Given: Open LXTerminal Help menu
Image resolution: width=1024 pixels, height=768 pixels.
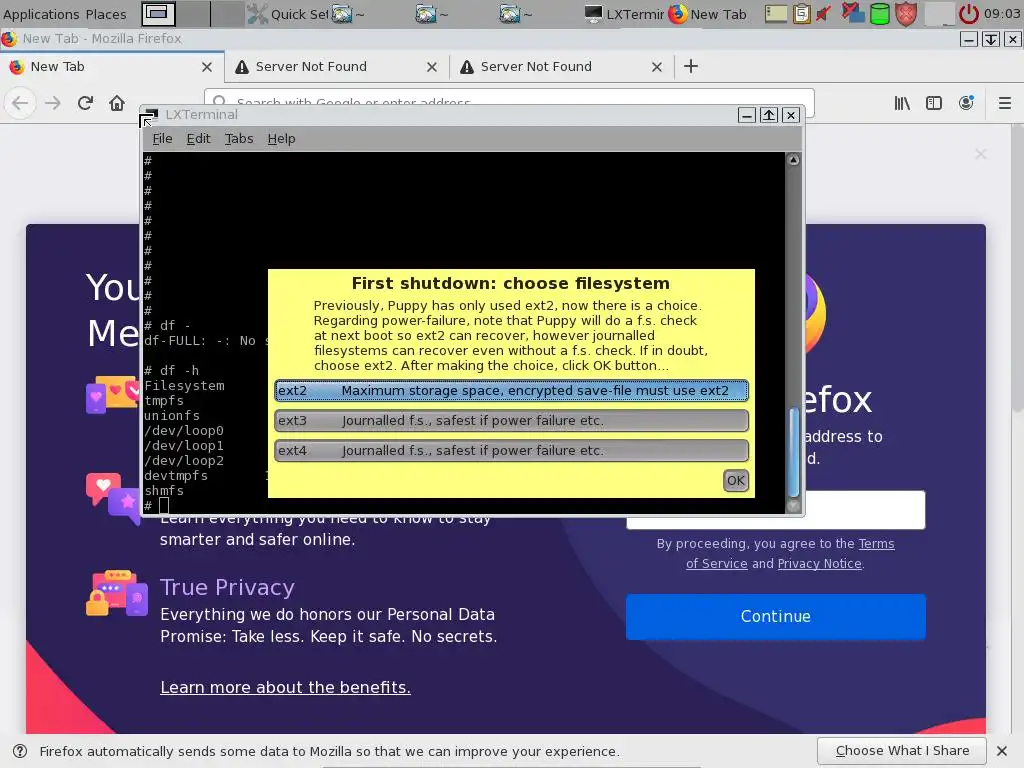Looking at the screenshot, I should [x=281, y=138].
